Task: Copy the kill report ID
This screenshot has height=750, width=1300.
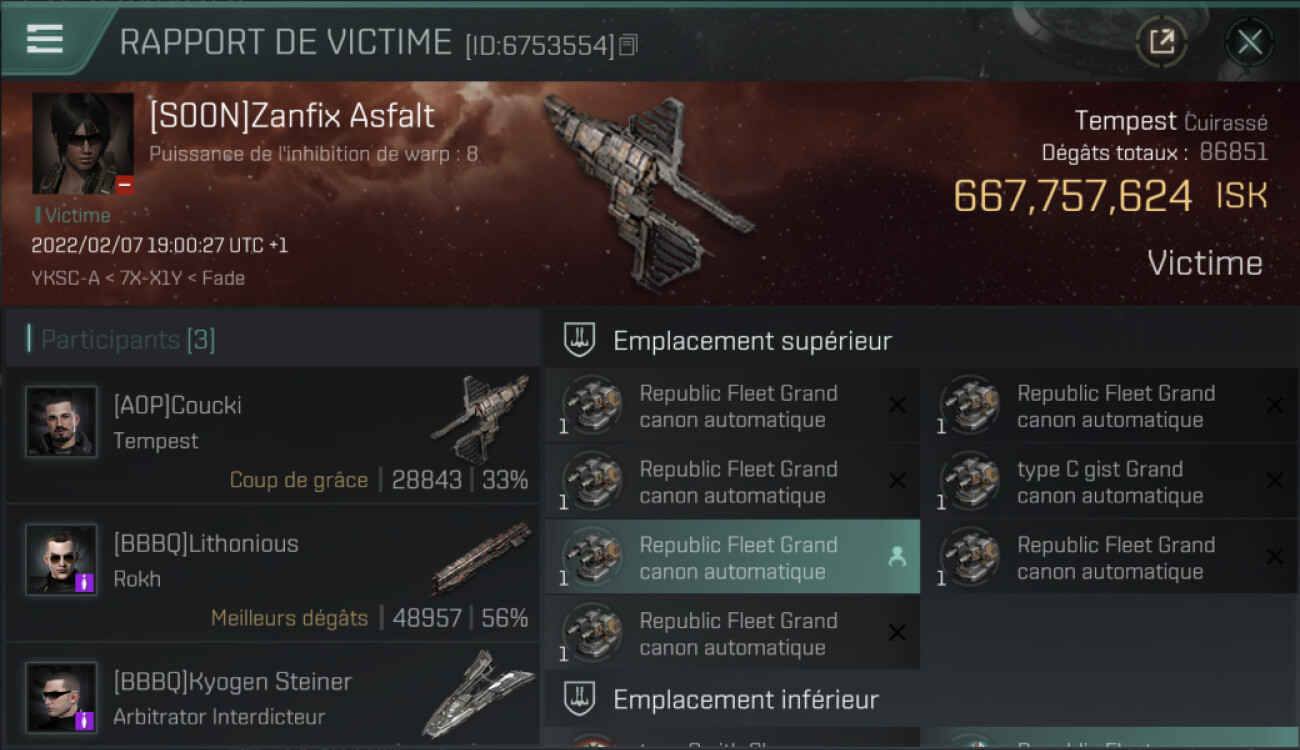Action: pyautogui.click(x=628, y=45)
